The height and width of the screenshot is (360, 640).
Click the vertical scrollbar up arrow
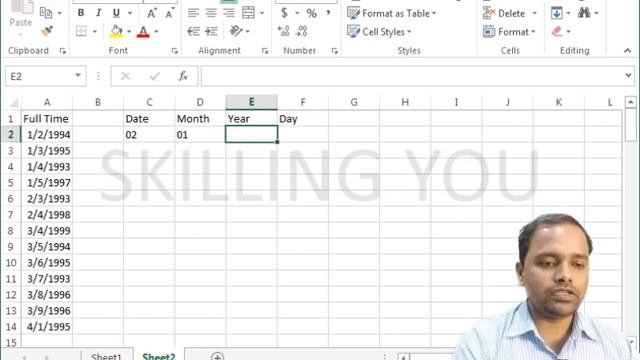[631, 102]
